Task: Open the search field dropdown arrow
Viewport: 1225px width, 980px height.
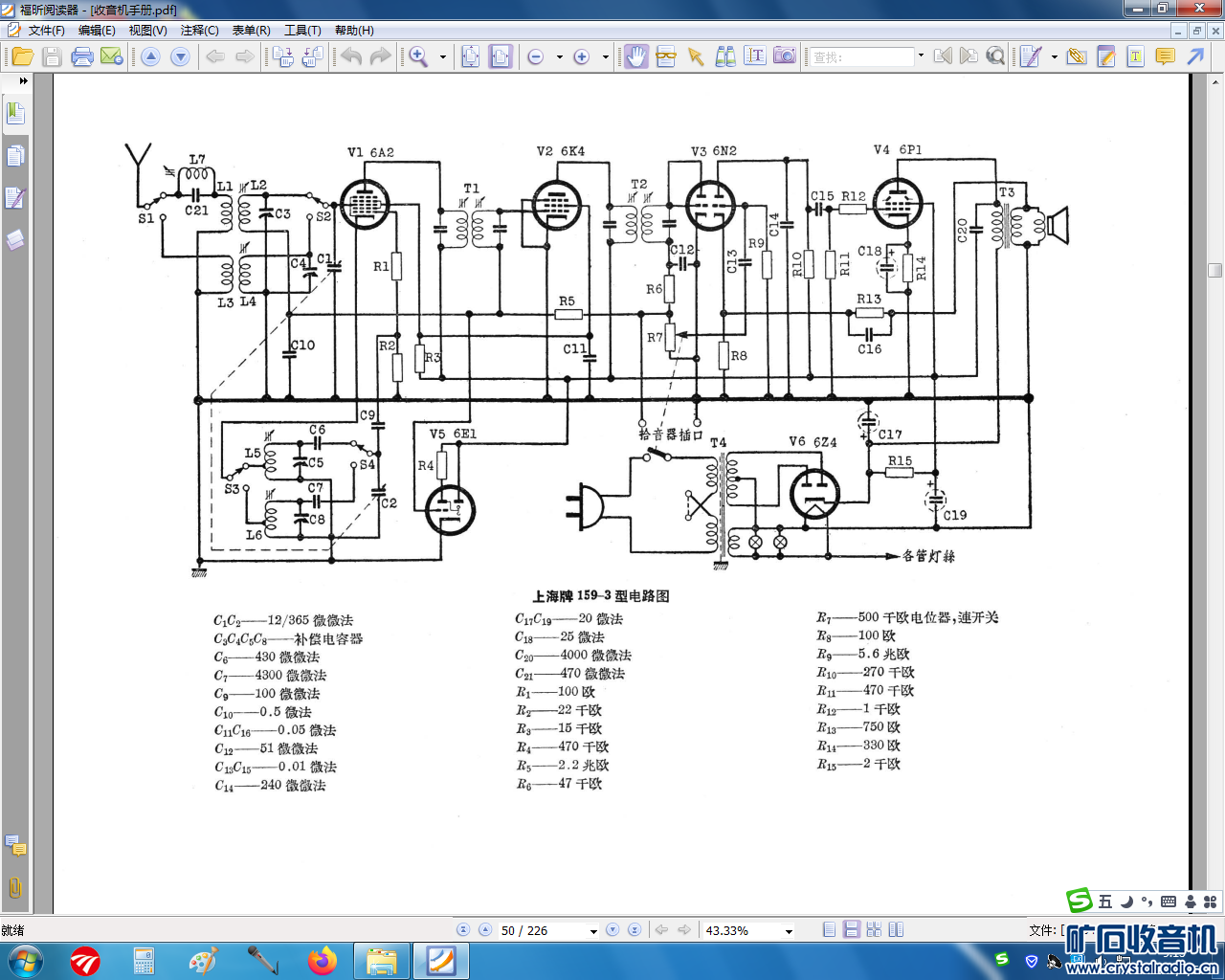Action: point(921,56)
